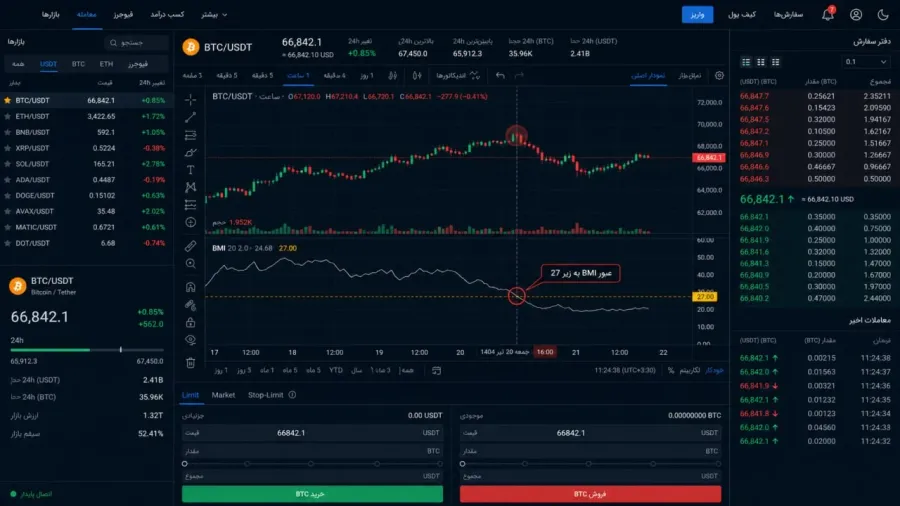This screenshot has width=900, height=506.
Task: Select the ruler measure tool
Action: click(191, 246)
